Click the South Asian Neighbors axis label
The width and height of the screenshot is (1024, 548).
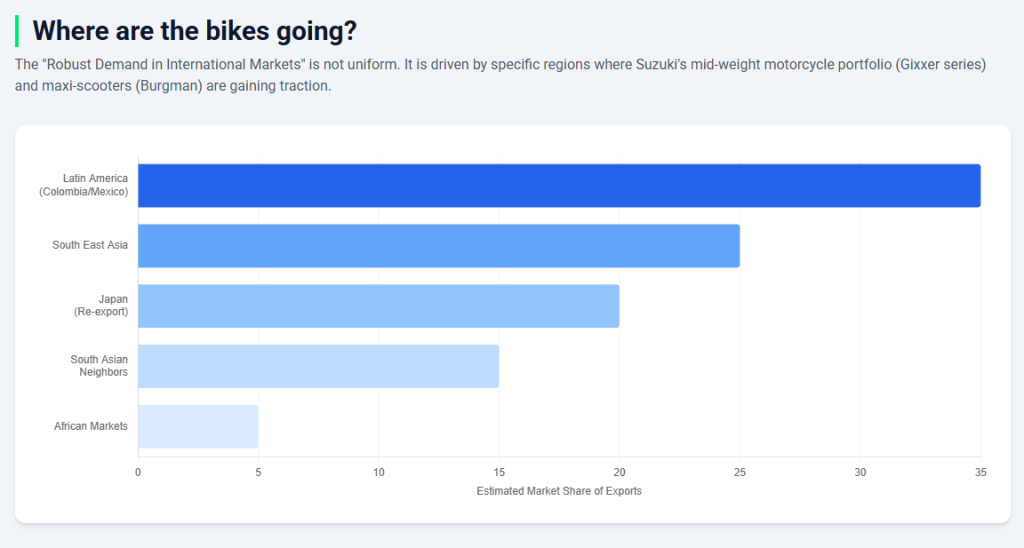point(99,366)
